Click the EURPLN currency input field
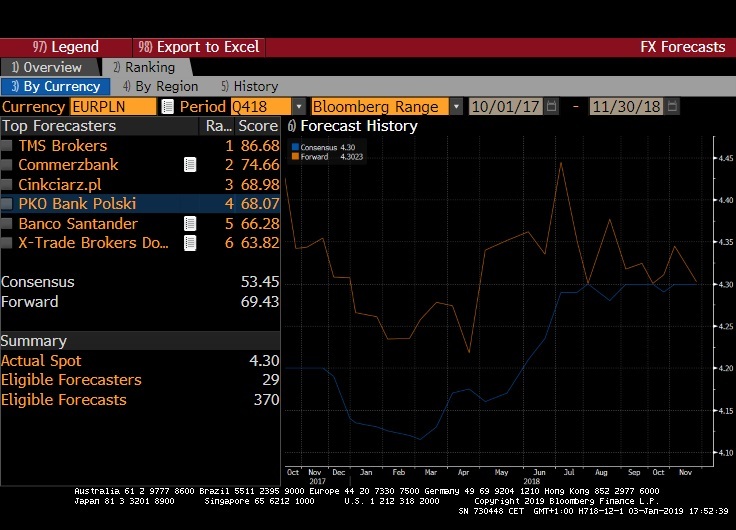 [112, 106]
